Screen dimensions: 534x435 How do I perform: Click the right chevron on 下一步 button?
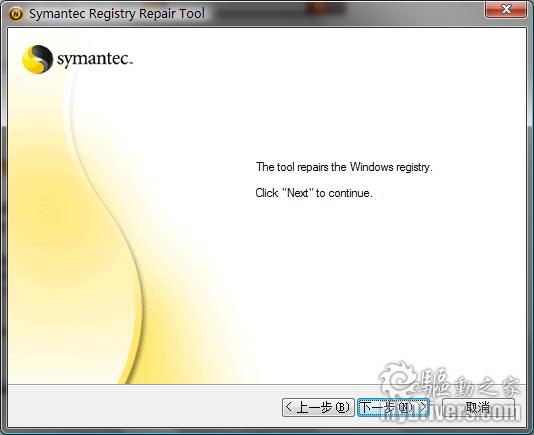pyautogui.click(x=423, y=407)
